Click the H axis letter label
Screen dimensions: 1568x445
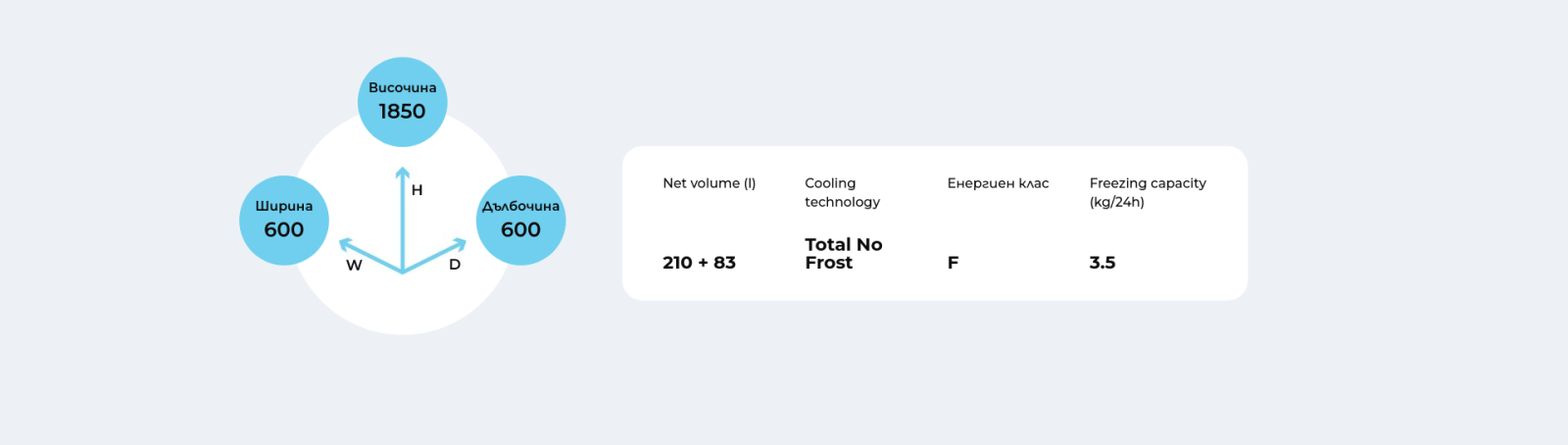pyautogui.click(x=417, y=190)
